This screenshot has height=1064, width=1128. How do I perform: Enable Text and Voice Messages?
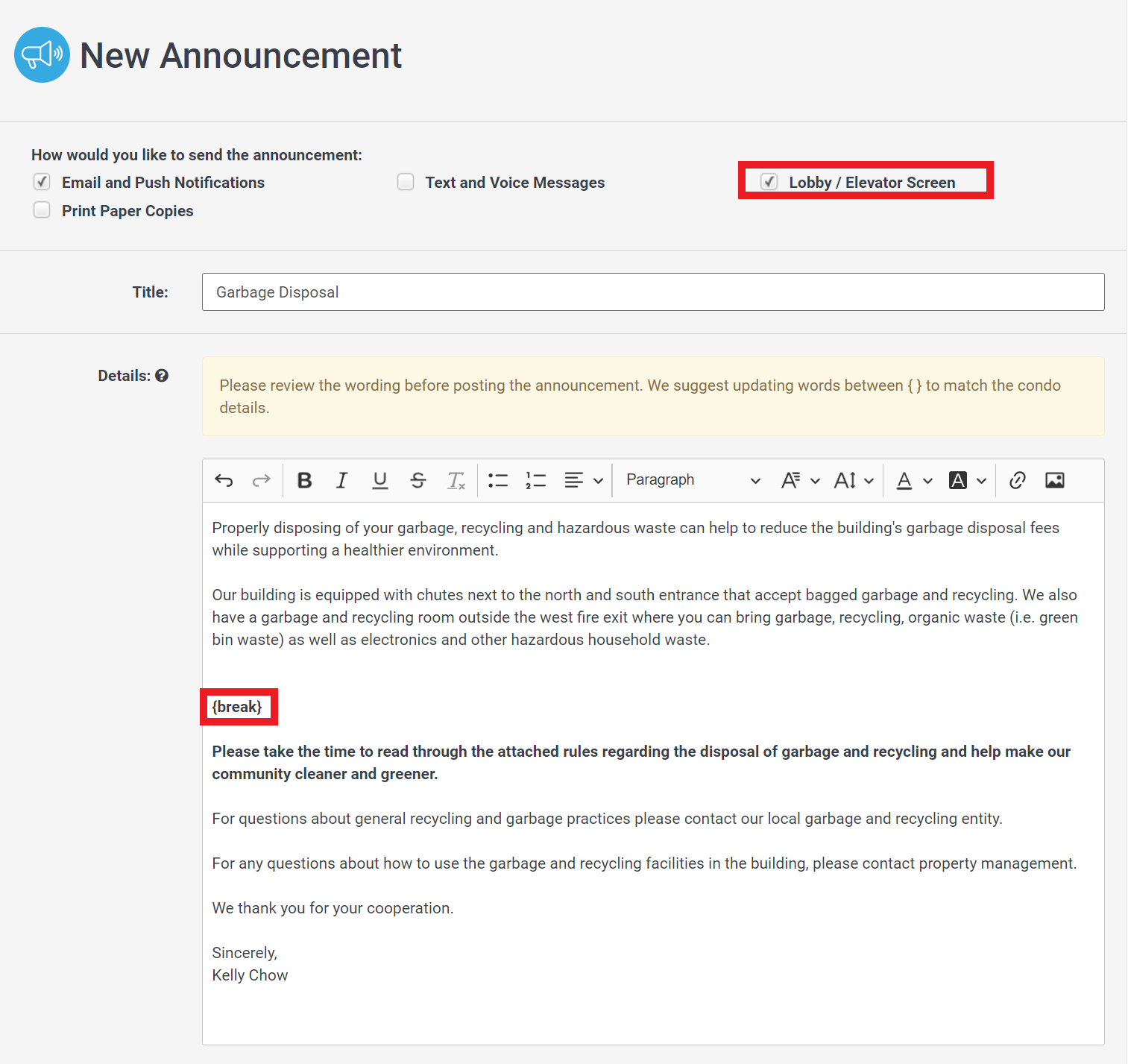click(406, 181)
